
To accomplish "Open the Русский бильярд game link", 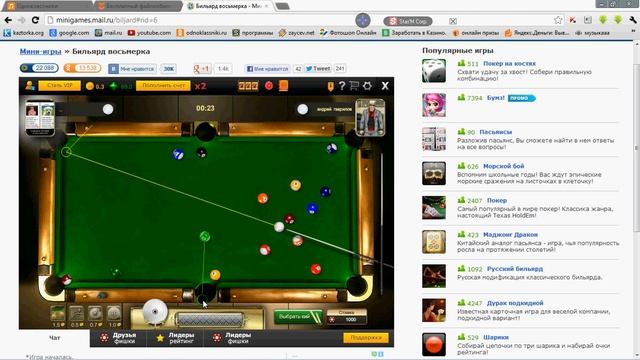I will pos(515,269).
